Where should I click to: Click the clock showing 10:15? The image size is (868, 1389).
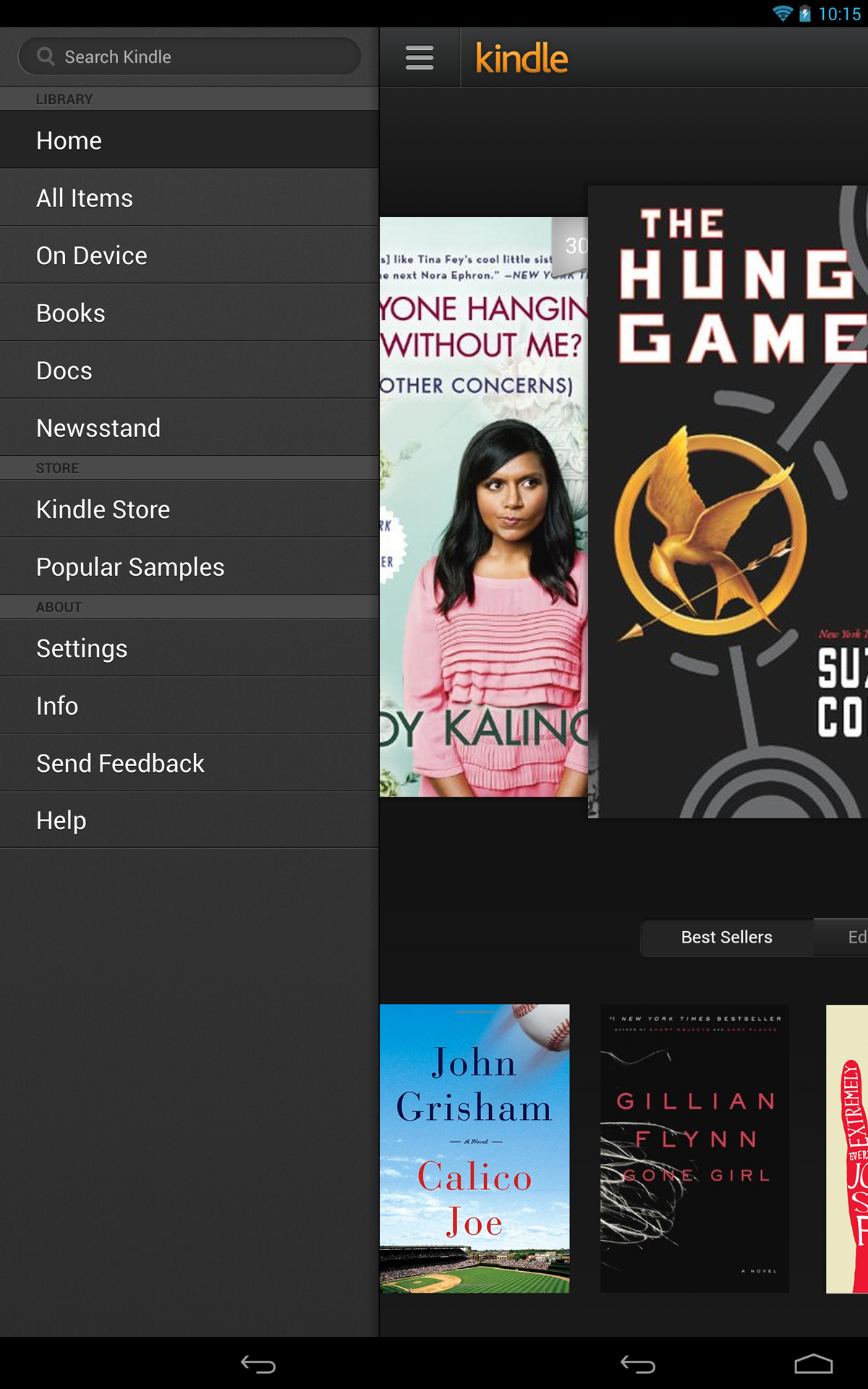(x=839, y=14)
